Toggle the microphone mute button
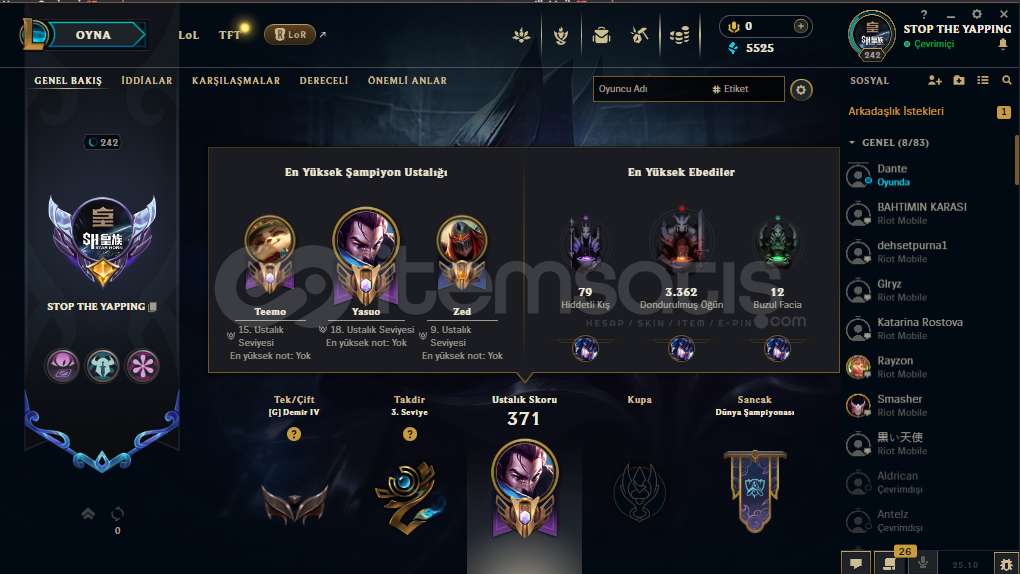Image resolution: width=1020 pixels, height=574 pixels. point(922,563)
